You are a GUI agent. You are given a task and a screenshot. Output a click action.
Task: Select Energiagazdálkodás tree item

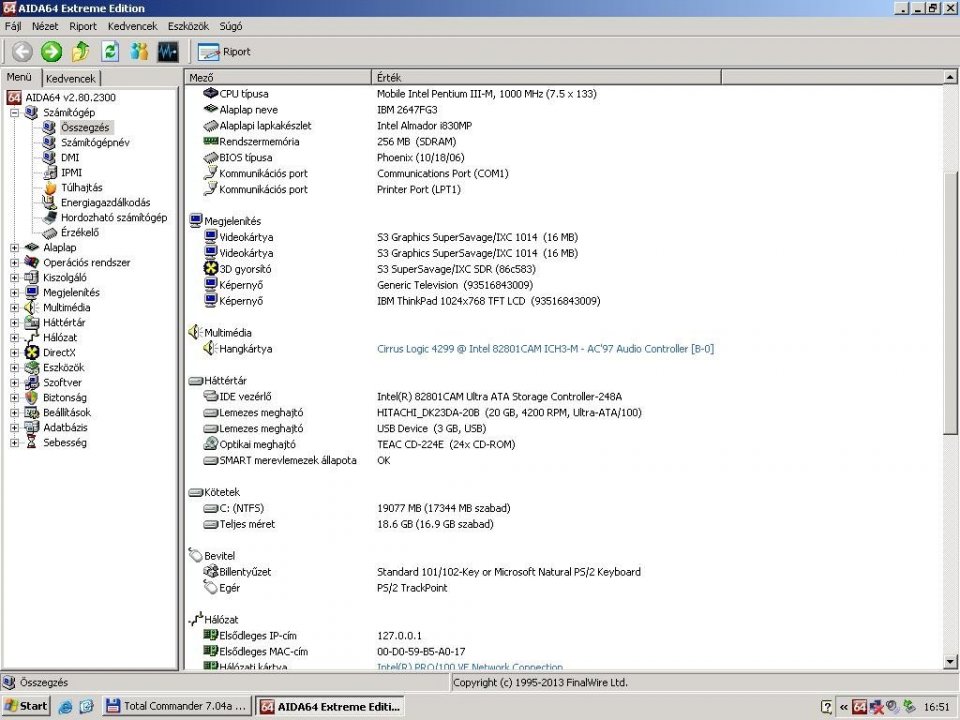click(105, 203)
